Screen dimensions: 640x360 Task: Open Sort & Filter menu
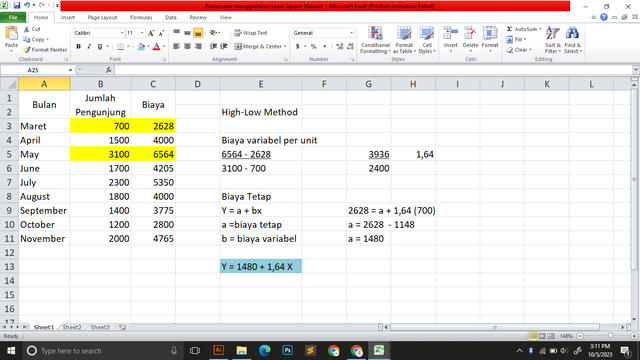click(553, 40)
